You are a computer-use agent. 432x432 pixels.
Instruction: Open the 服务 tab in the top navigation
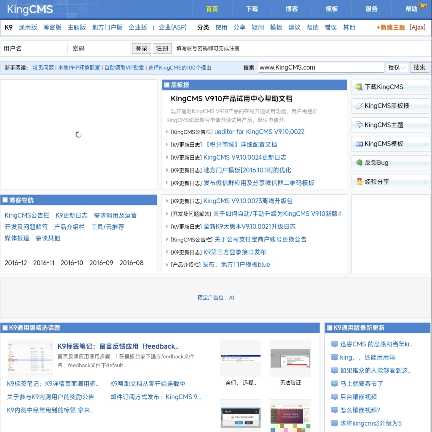coord(371,9)
